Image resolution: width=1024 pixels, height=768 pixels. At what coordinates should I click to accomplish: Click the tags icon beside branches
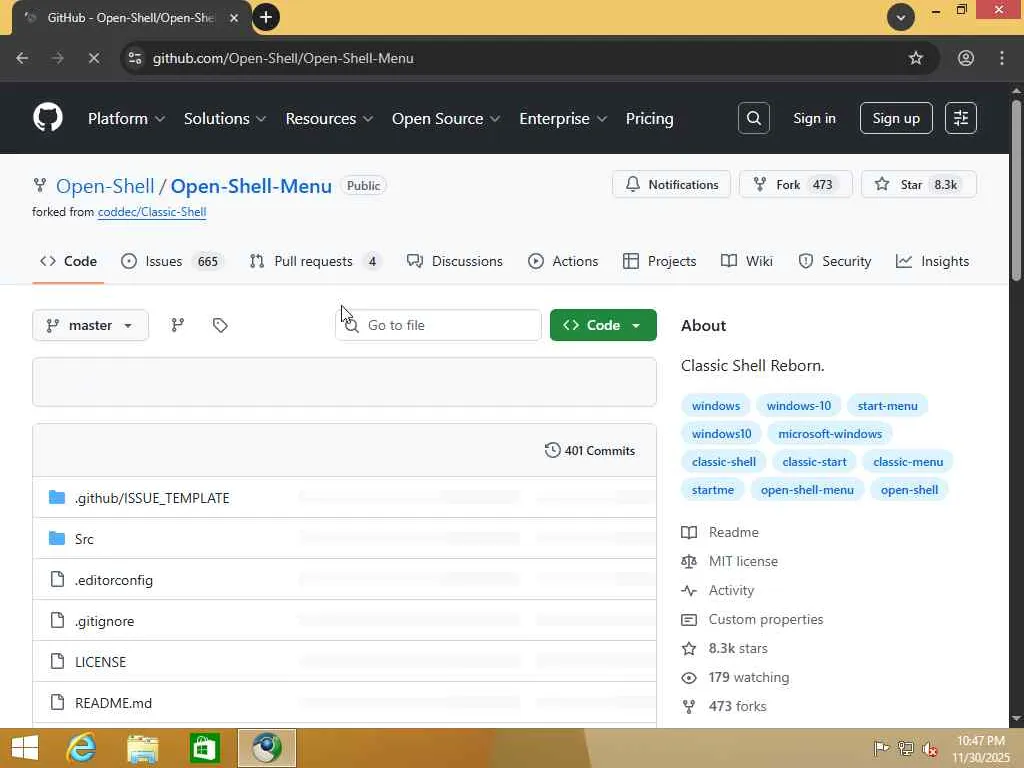click(220, 325)
